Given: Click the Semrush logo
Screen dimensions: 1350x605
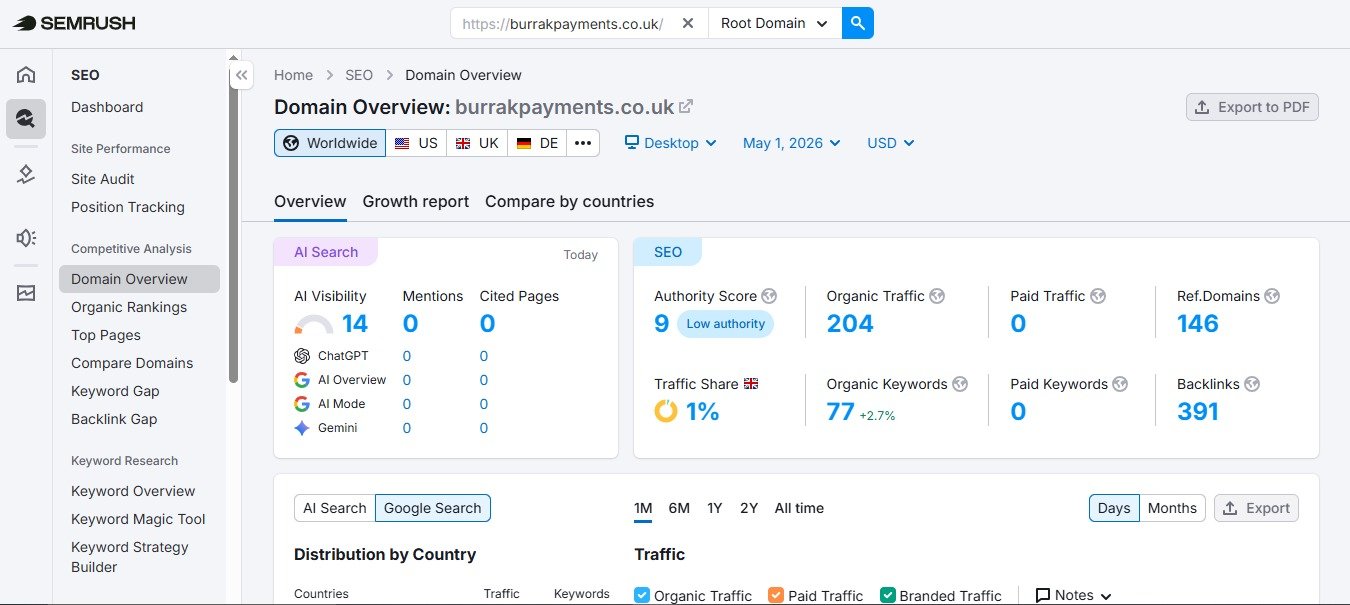Looking at the screenshot, I should pyautogui.click(x=73, y=23).
